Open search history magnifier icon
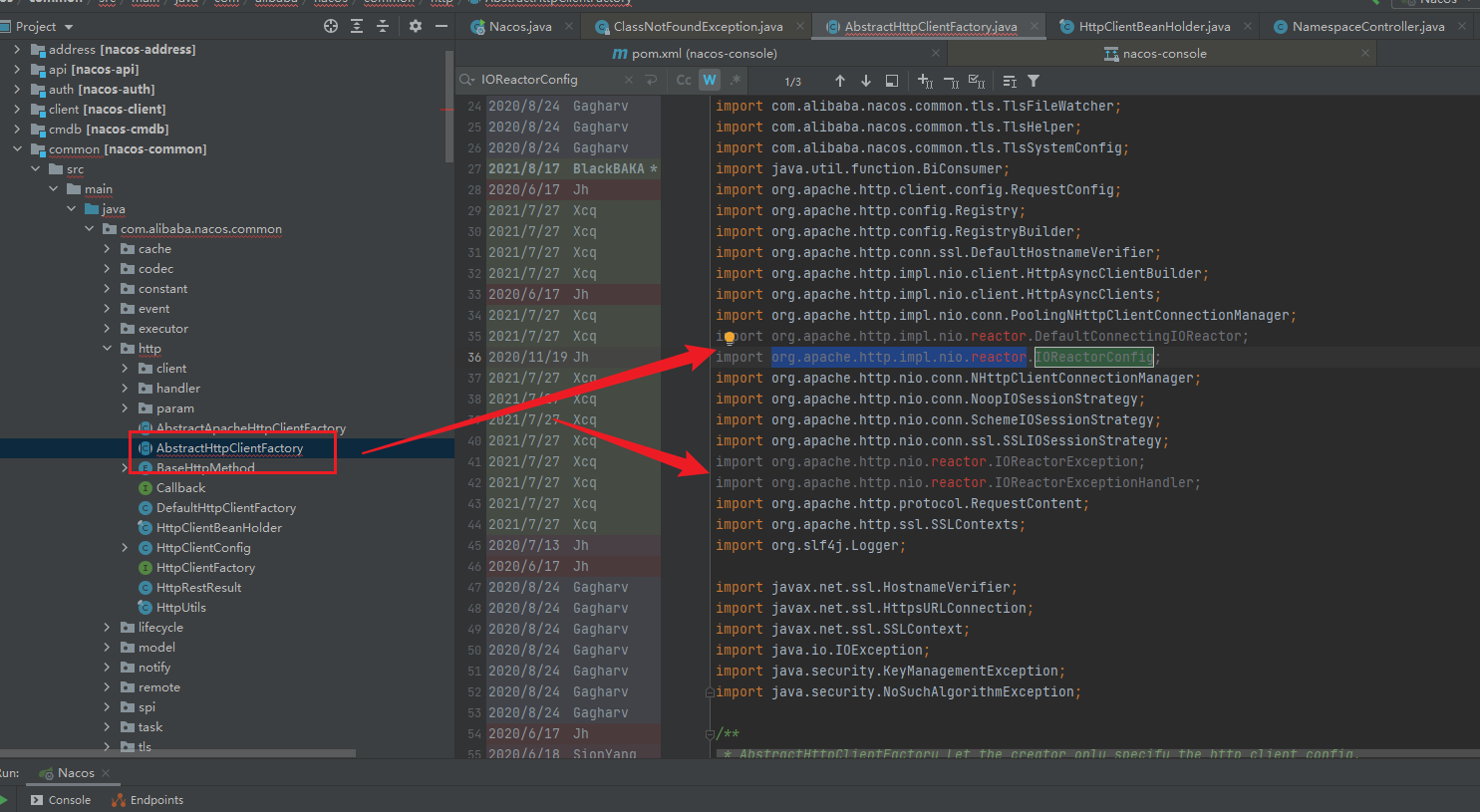 [x=466, y=80]
